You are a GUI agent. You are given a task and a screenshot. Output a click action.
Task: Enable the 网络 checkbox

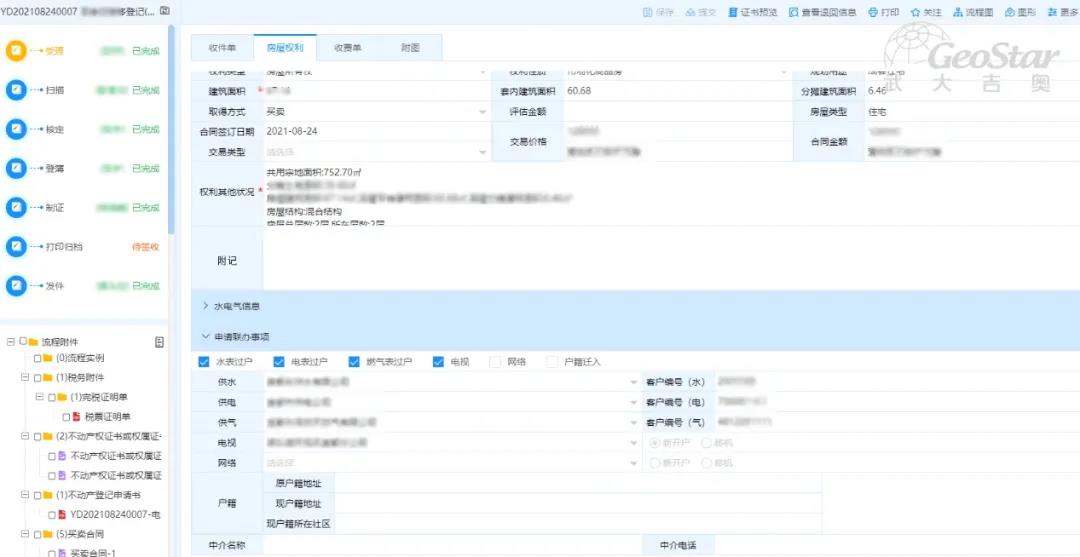click(495, 362)
